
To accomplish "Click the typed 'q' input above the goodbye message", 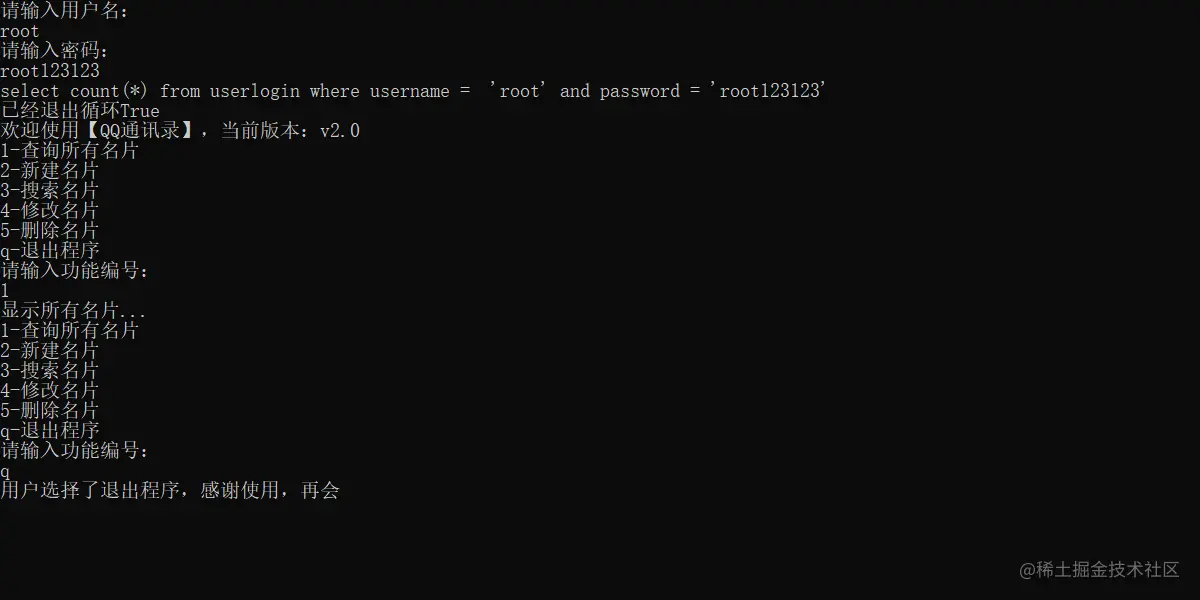I will coord(5,471).
